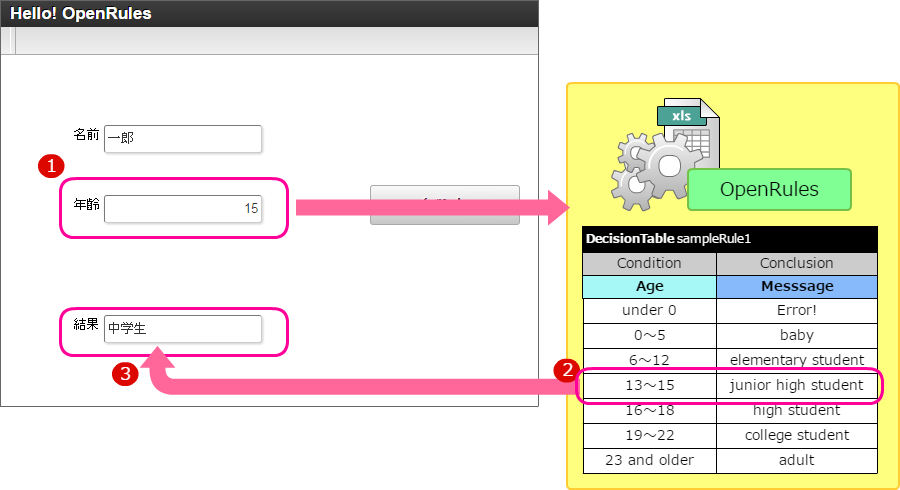Image resolution: width=900 pixels, height=490 pixels.
Task: Click the Conclusion column header
Action: 797,263
